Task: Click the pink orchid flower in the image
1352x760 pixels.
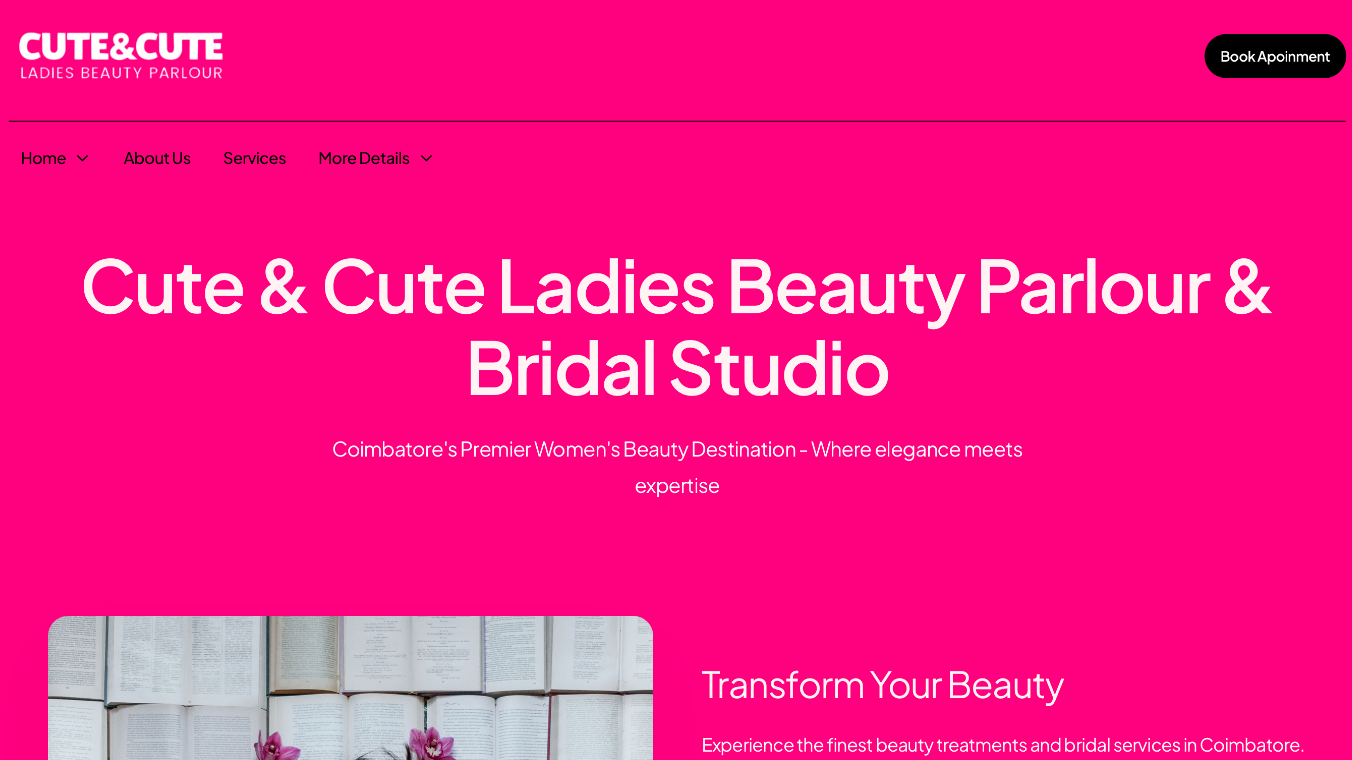Action: click(431, 744)
